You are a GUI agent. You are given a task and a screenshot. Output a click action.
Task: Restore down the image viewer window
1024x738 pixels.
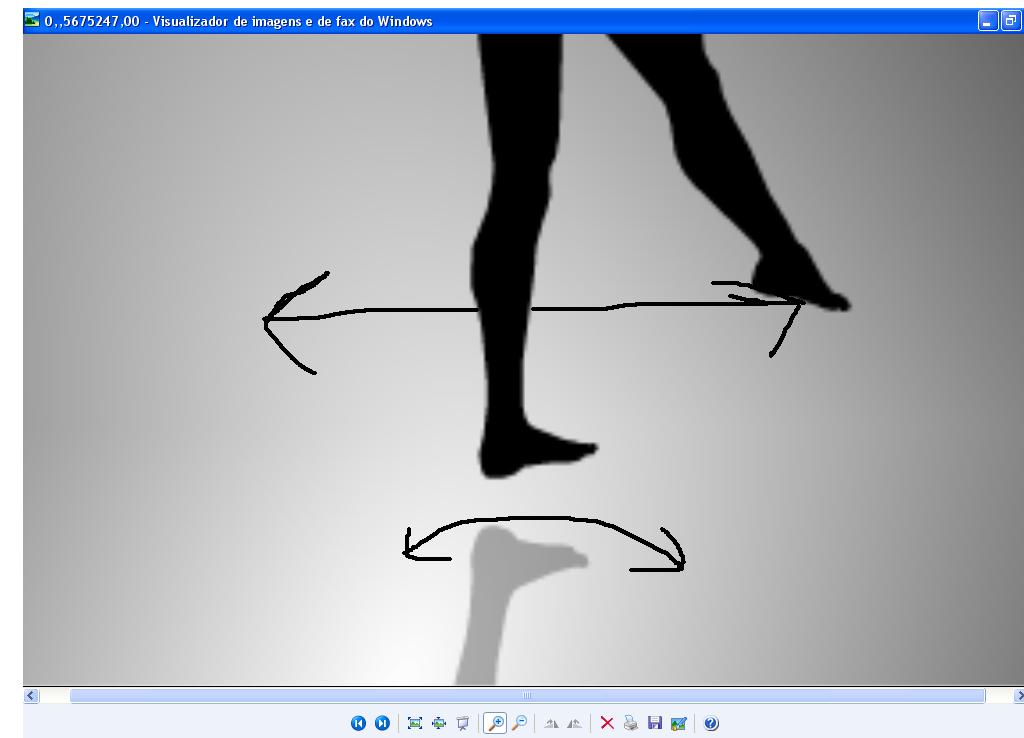pos(1010,21)
